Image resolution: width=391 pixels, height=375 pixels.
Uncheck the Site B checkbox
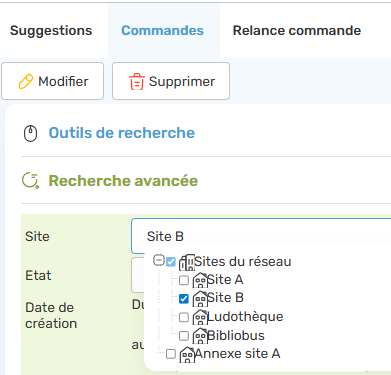pyautogui.click(x=184, y=299)
